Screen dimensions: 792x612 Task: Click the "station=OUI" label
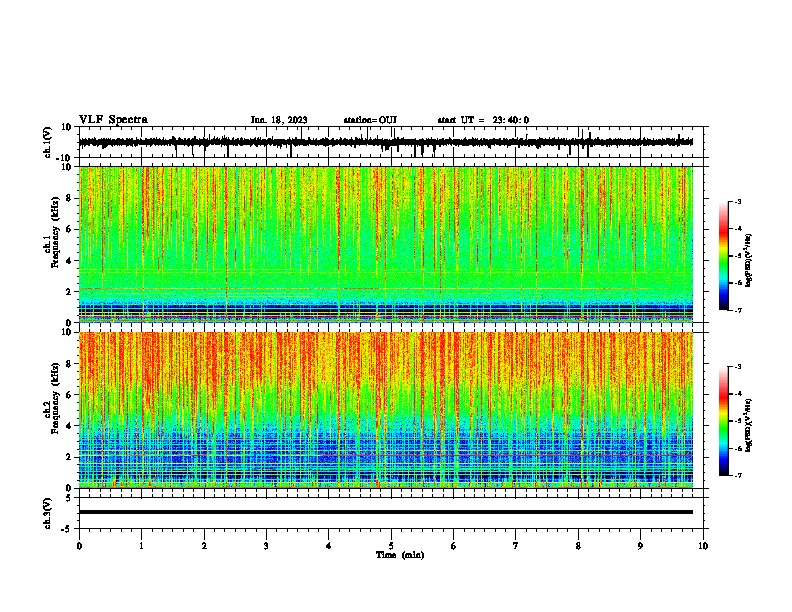[370, 120]
